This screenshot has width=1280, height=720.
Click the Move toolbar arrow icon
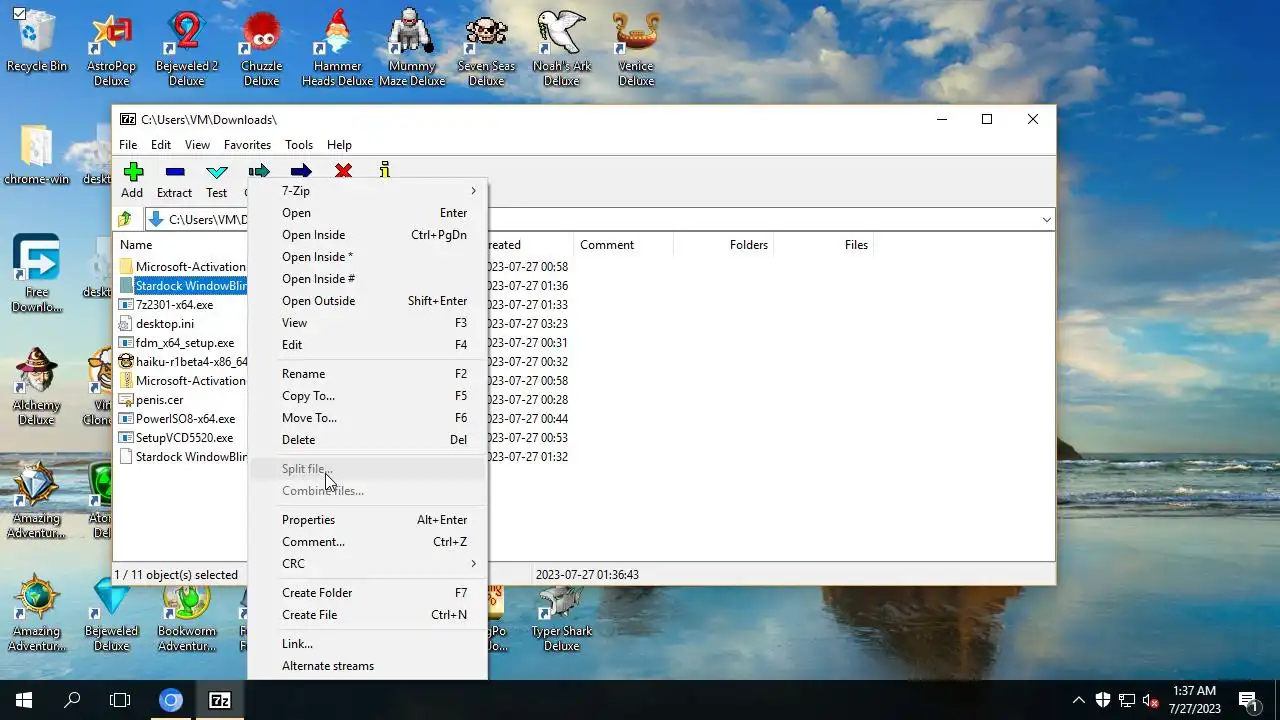pos(301,172)
